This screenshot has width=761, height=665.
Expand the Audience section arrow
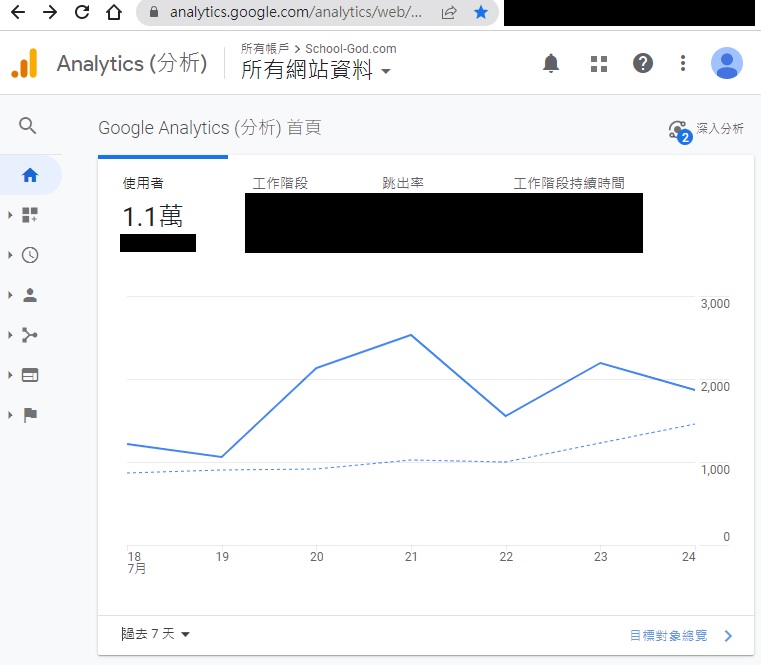[10, 295]
